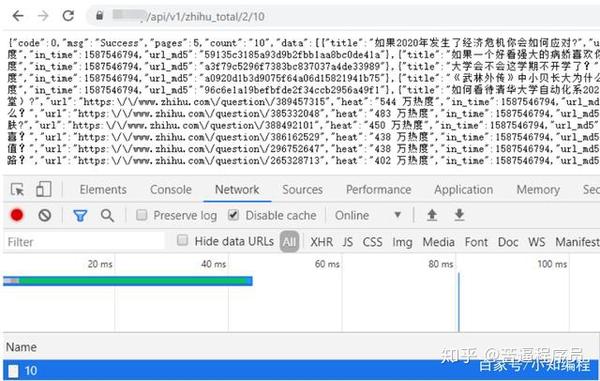This screenshot has height=381, width=600.
Task: Filter requests by XHR
Action: 321,242
